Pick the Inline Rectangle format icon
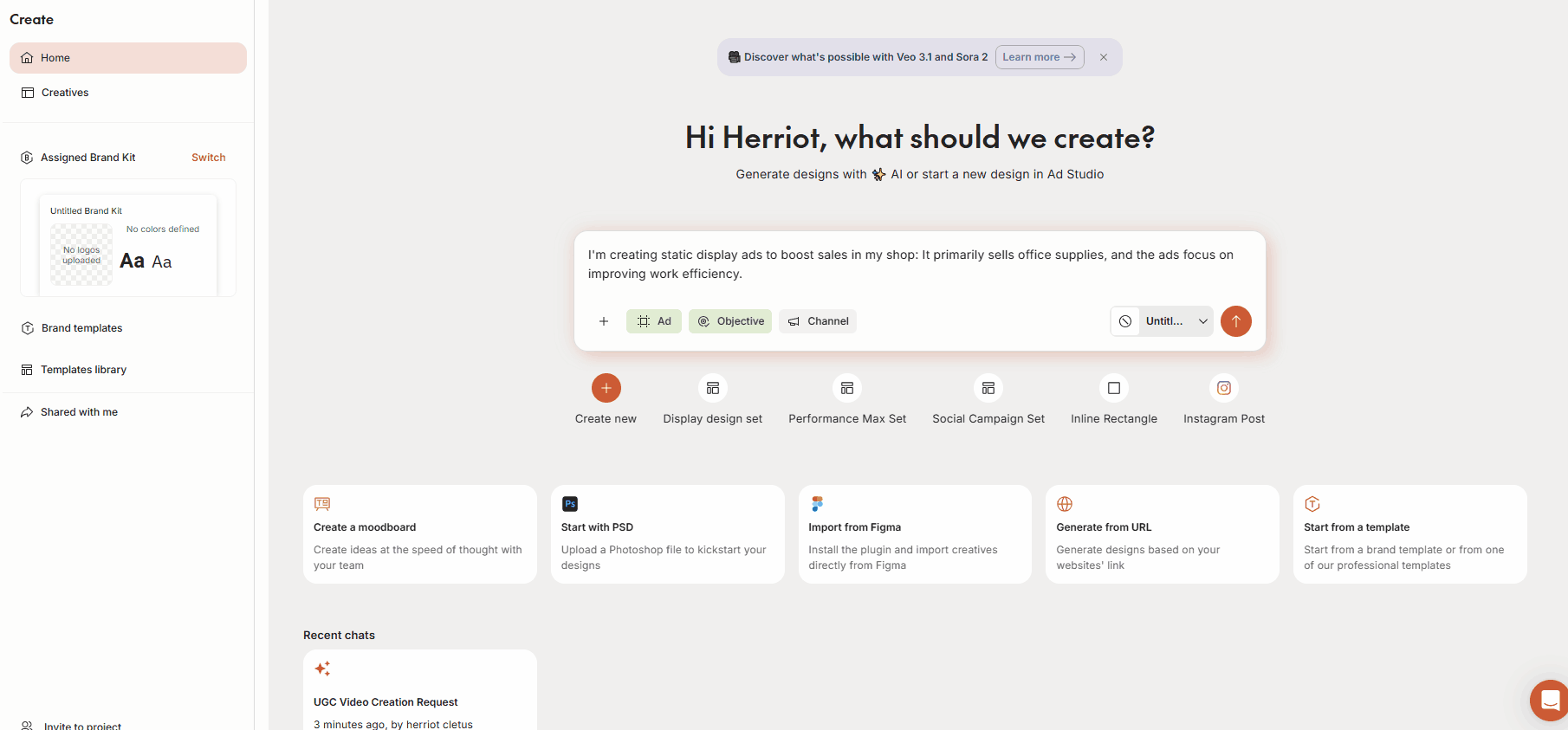 pos(1113,388)
